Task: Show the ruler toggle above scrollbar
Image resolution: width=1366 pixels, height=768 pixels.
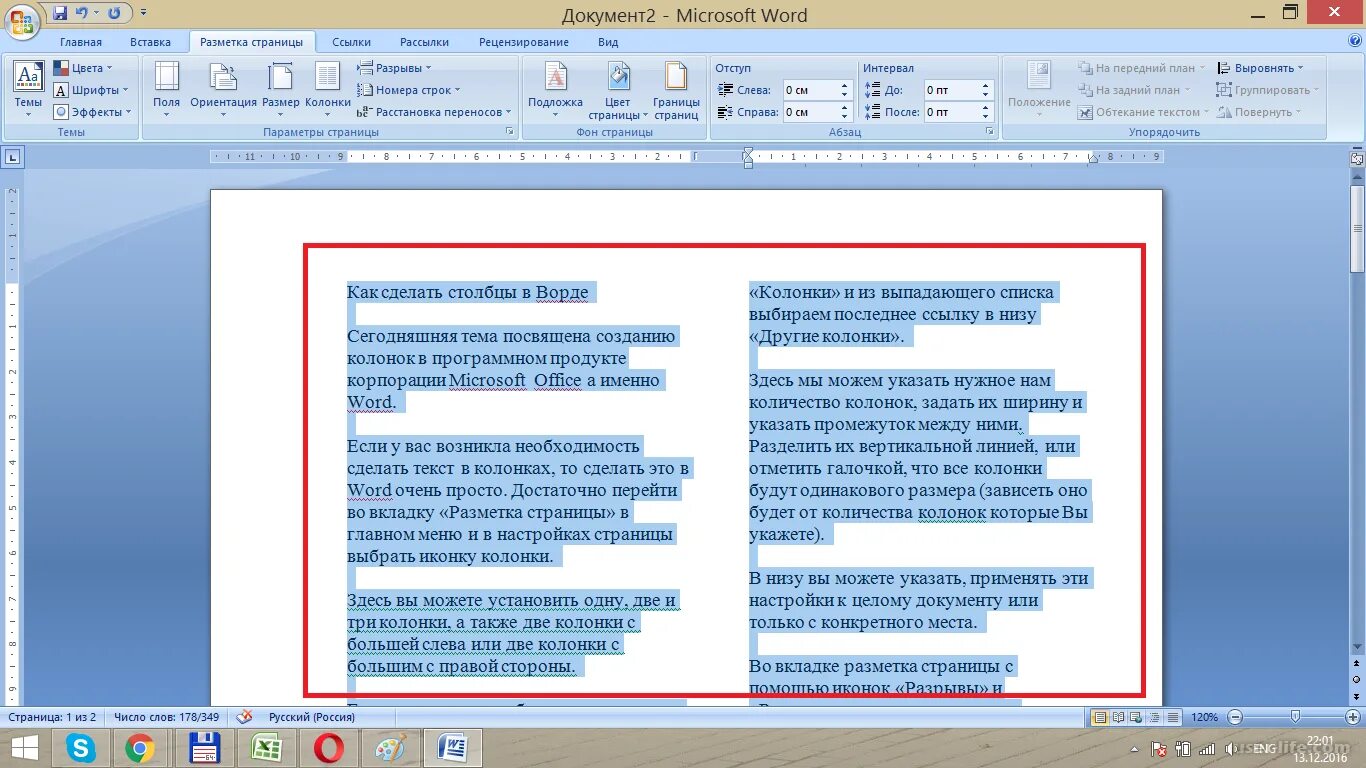Action: point(1357,158)
